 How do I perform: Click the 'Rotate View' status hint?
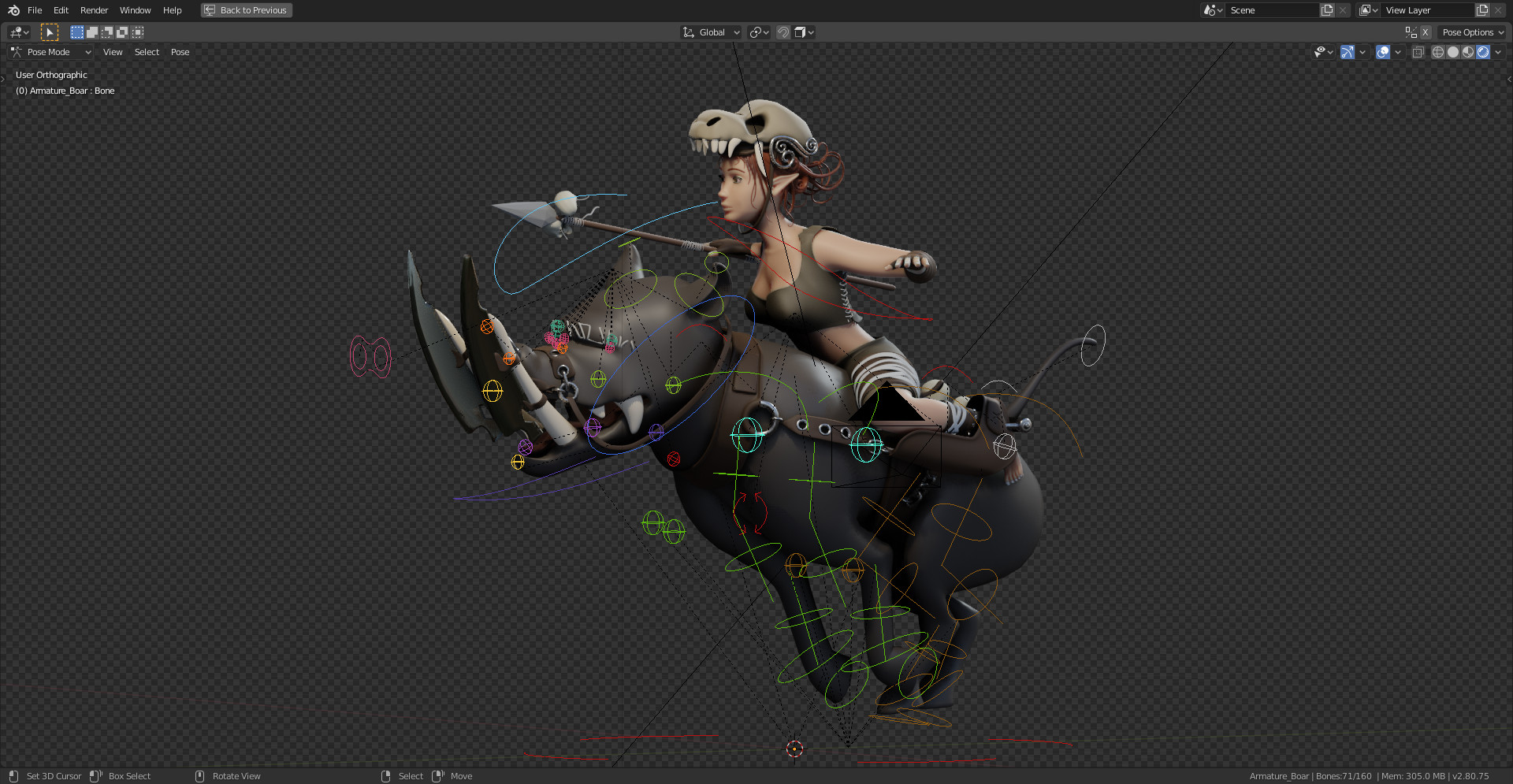(x=236, y=776)
